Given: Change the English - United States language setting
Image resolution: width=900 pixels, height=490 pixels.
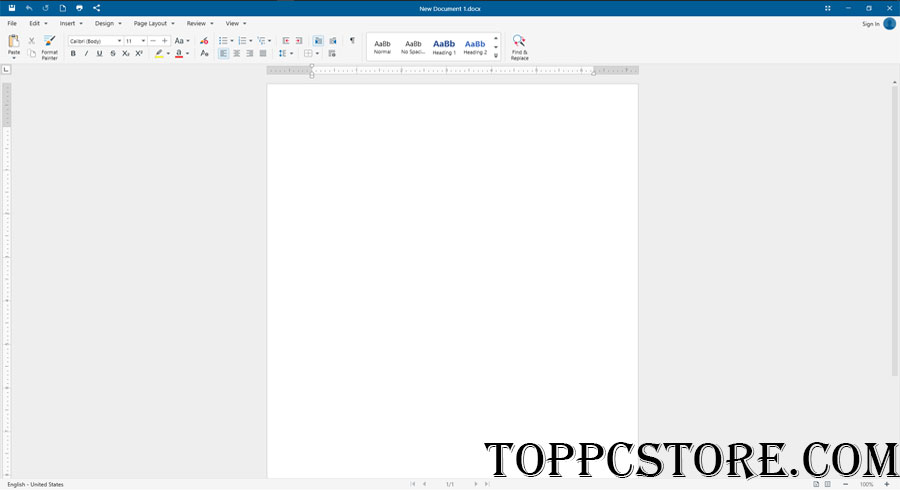Looking at the screenshot, I should (35, 484).
